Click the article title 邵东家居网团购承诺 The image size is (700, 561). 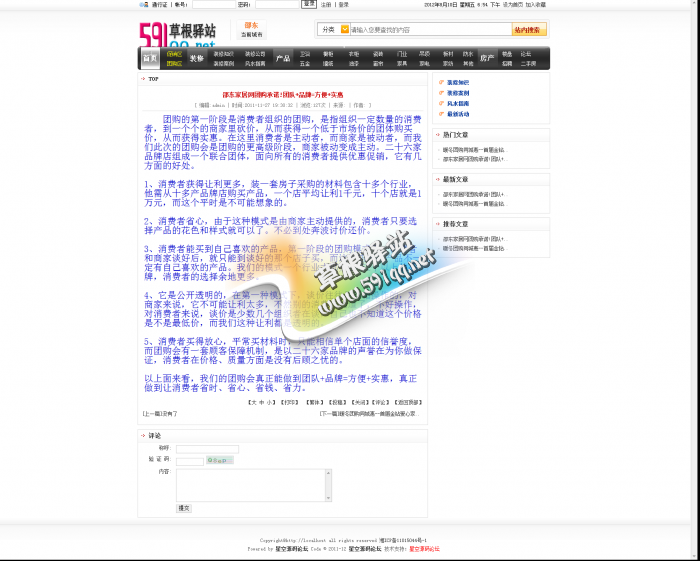pyautogui.click(x=283, y=95)
